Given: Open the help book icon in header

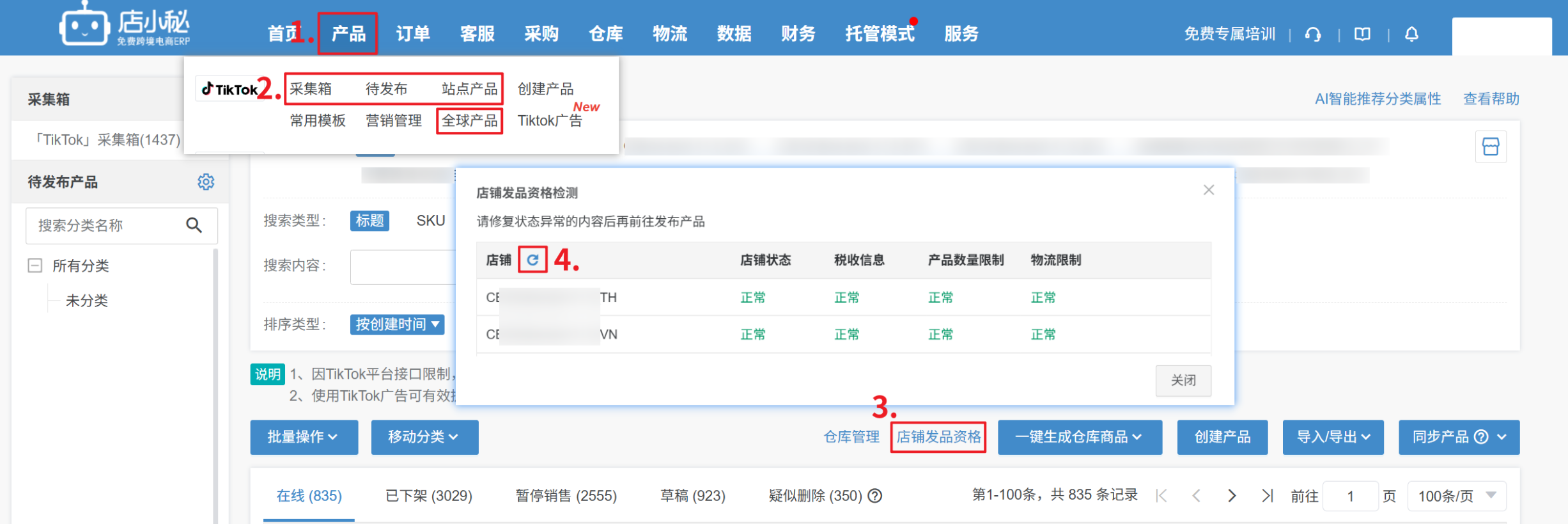Looking at the screenshot, I should tap(1362, 34).
